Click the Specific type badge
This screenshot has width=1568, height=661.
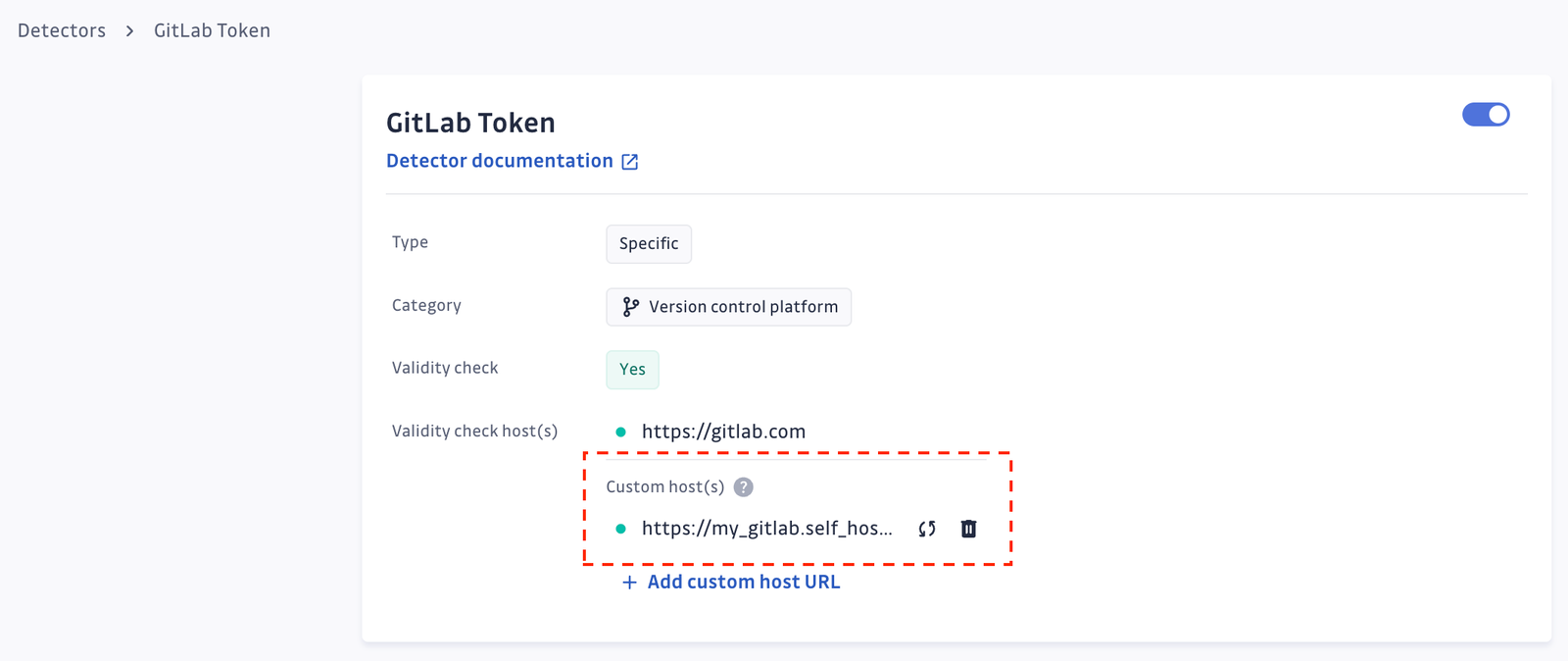coord(648,243)
